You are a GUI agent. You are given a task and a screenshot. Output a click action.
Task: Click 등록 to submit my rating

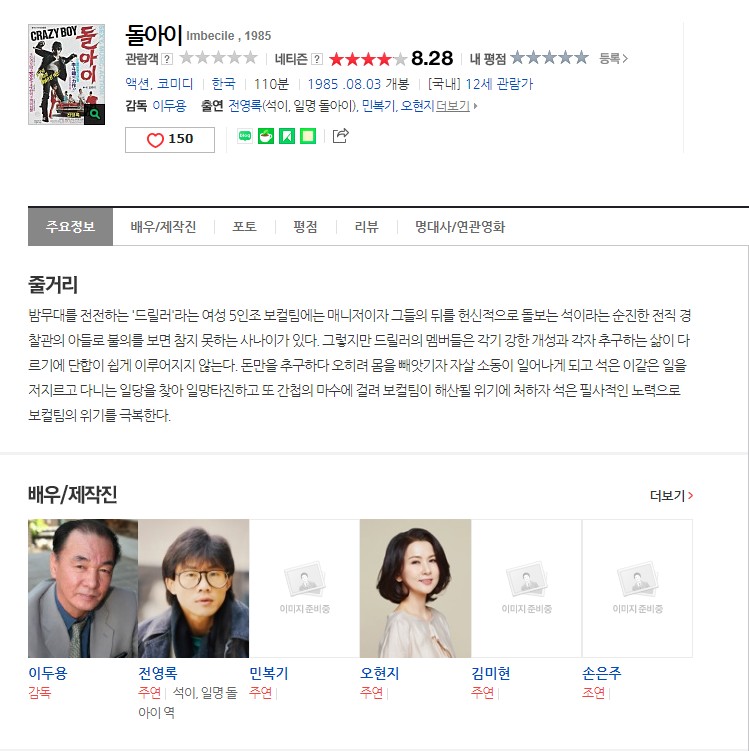pos(613,58)
